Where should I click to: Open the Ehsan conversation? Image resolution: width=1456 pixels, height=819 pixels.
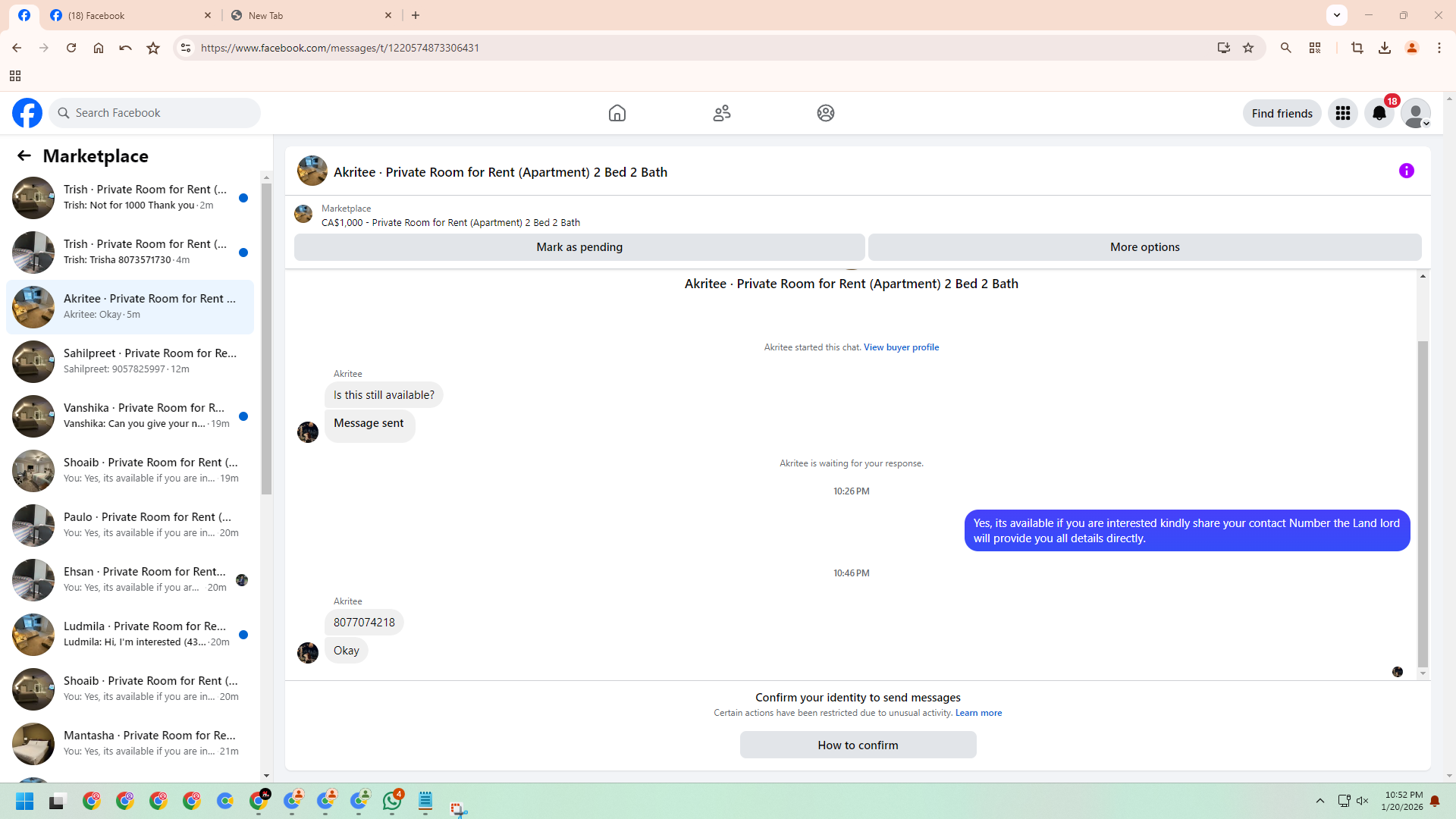click(130, 580)
